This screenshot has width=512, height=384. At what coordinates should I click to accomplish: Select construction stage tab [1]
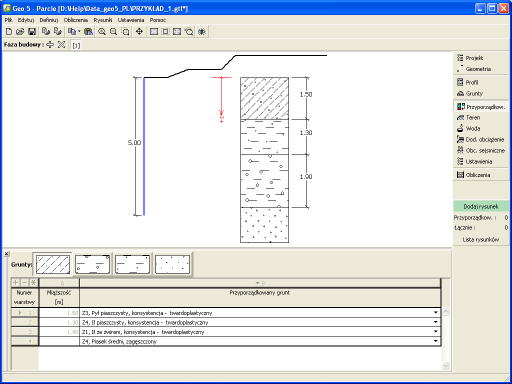click(x=76, y=45)
